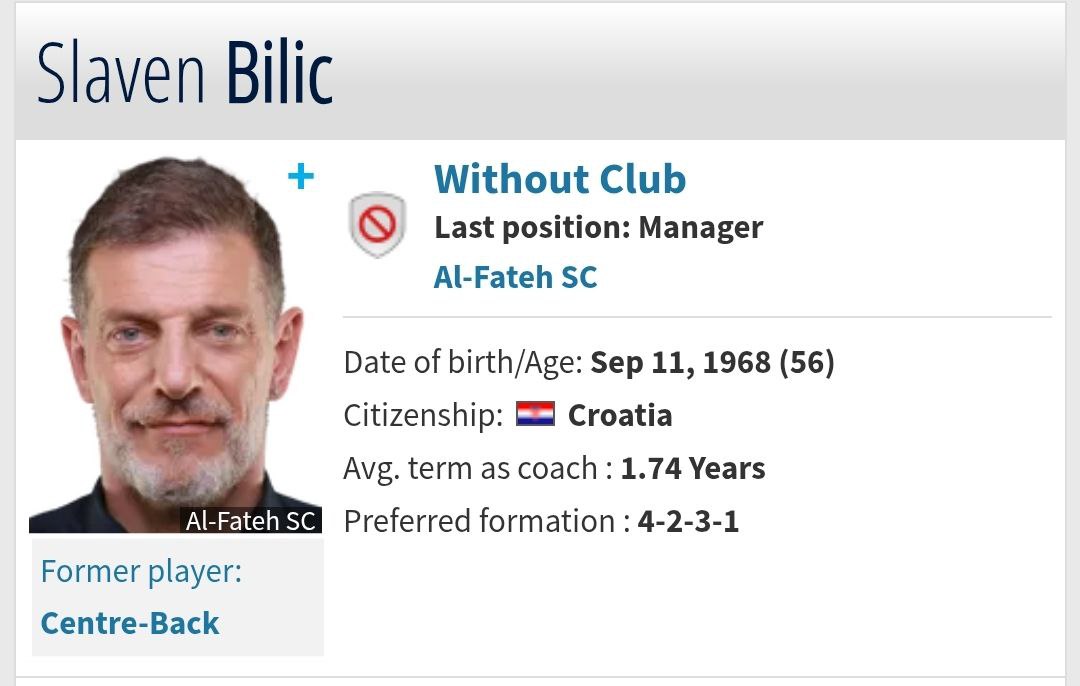Click the "Former player:" label
1080x686 pixels.
coord(141,572)
